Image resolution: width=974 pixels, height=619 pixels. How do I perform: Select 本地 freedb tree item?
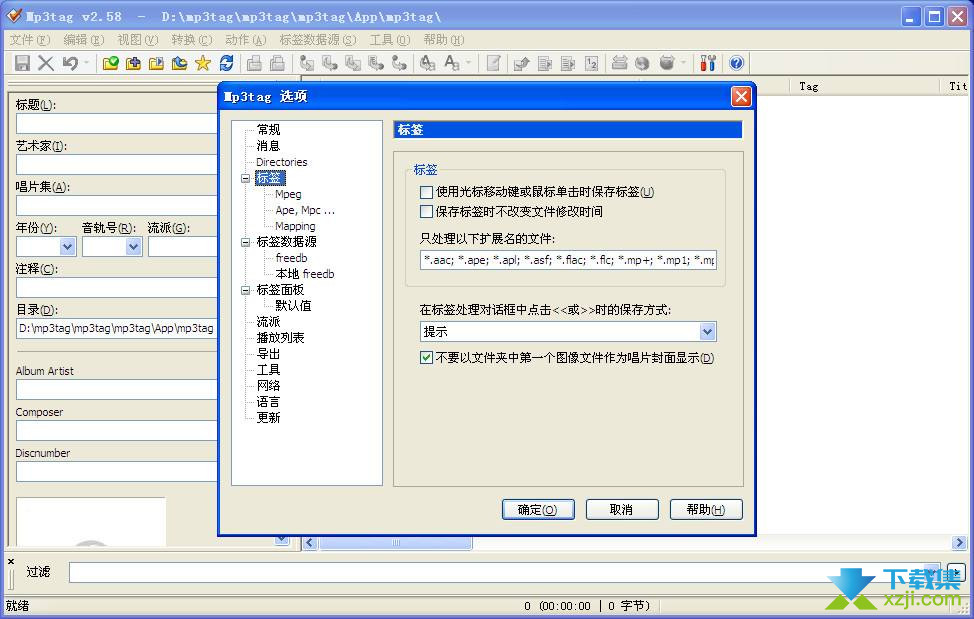pos(304,274)
